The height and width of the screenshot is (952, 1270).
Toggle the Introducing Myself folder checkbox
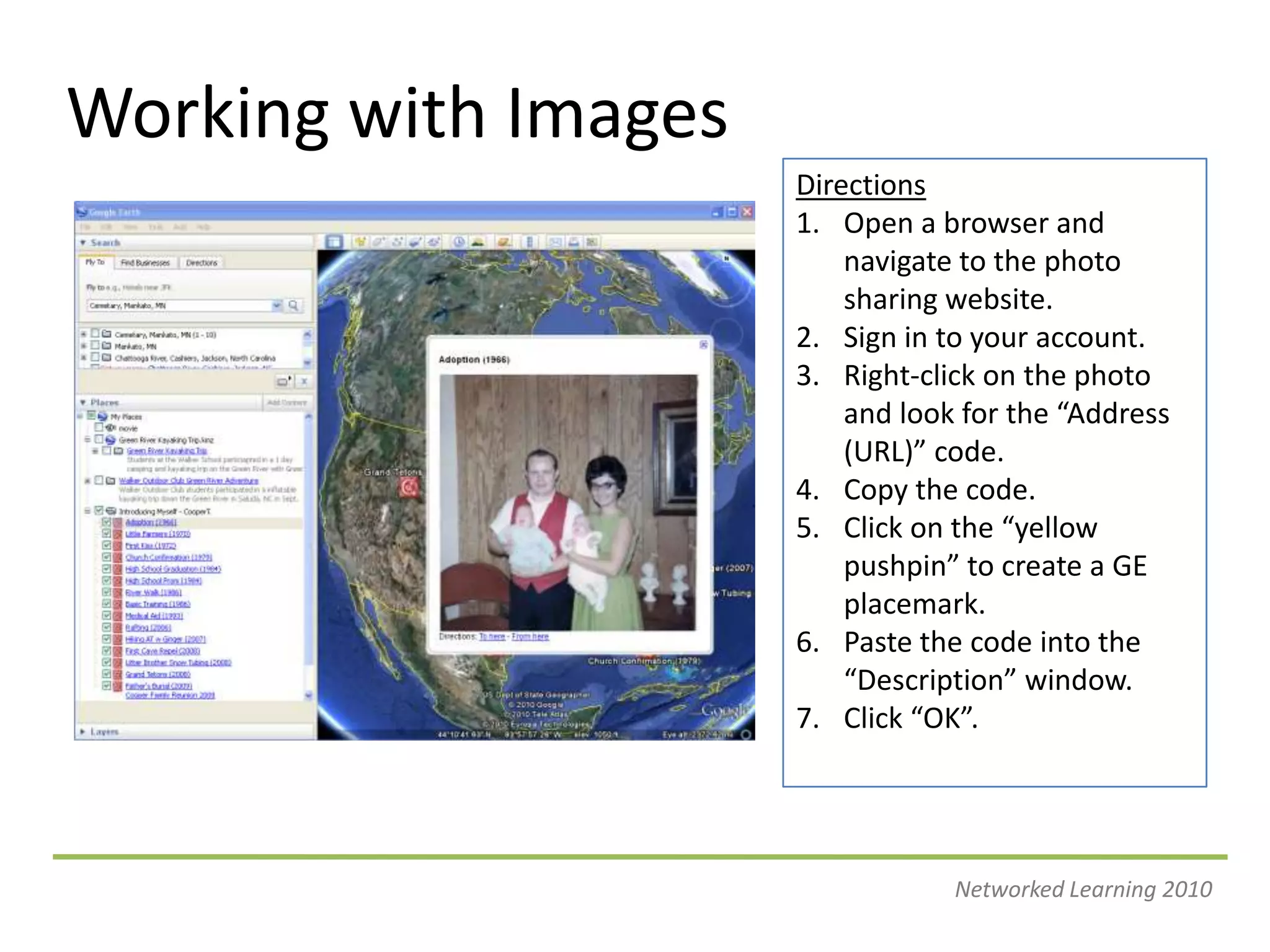click(99, 511)
